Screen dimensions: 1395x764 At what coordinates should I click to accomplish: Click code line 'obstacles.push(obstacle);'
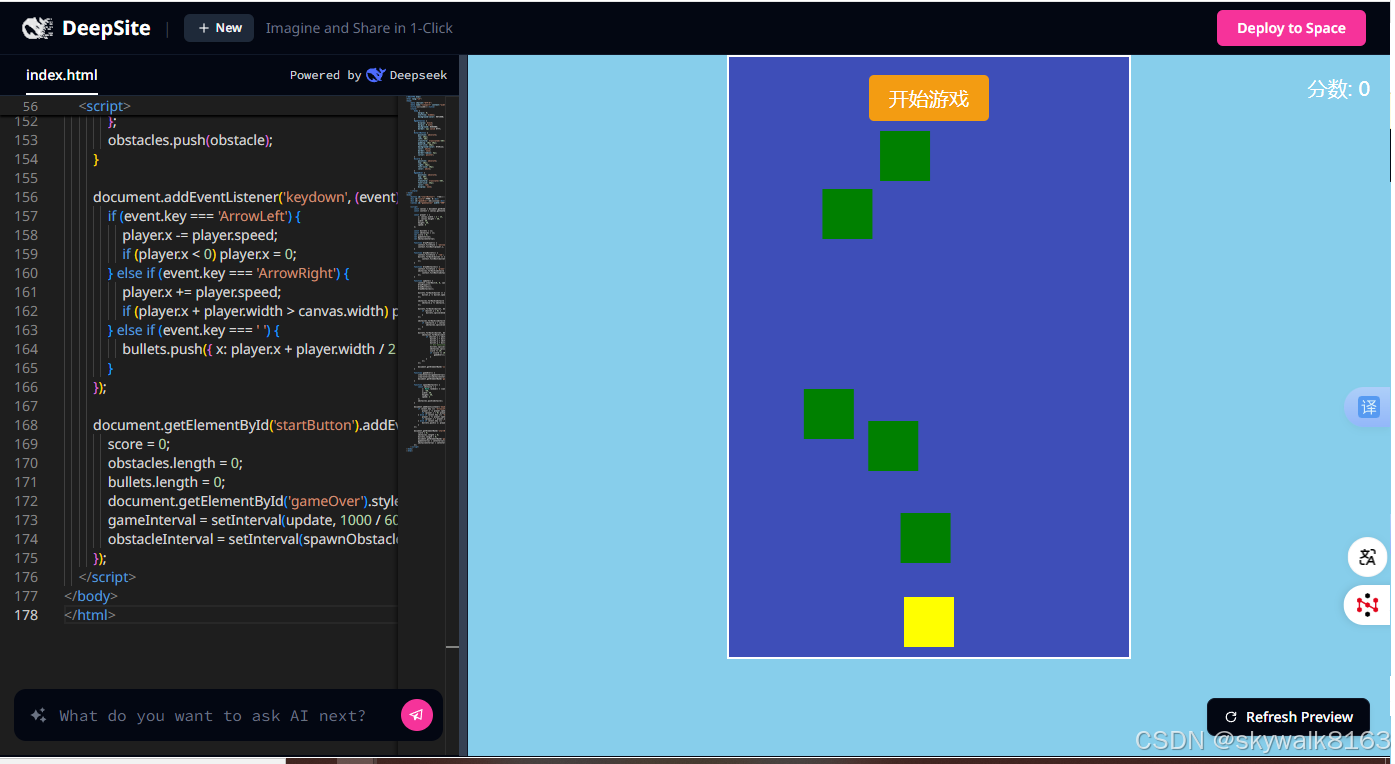tap(190, 140)
